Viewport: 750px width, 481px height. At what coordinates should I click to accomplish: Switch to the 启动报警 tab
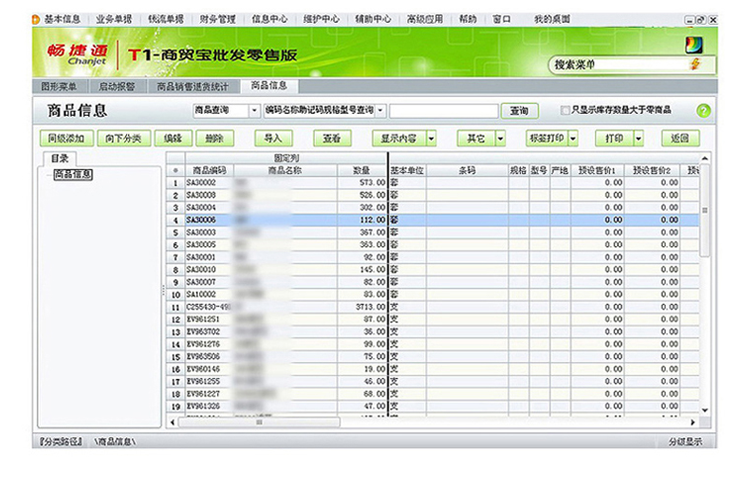(117, 87)
